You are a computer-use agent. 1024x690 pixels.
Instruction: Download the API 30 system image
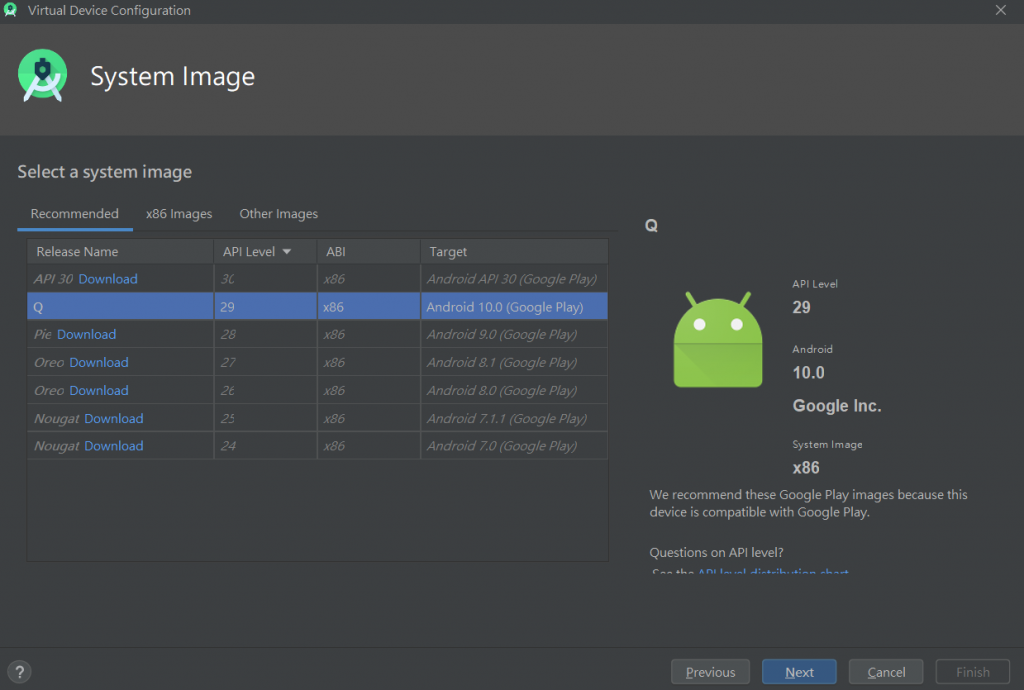[x=108, y=279]
